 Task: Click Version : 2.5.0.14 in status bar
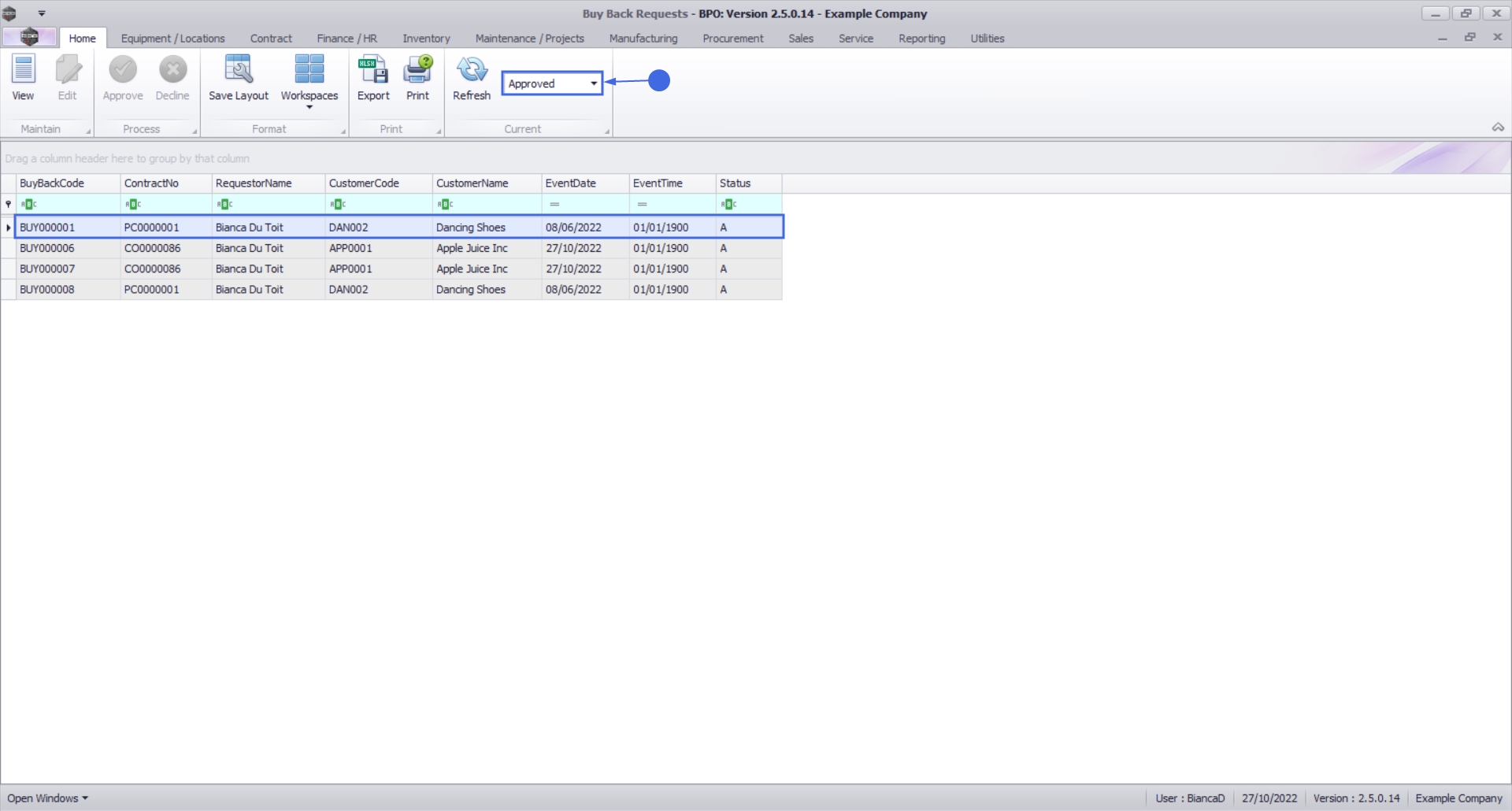pos(1356,798)
